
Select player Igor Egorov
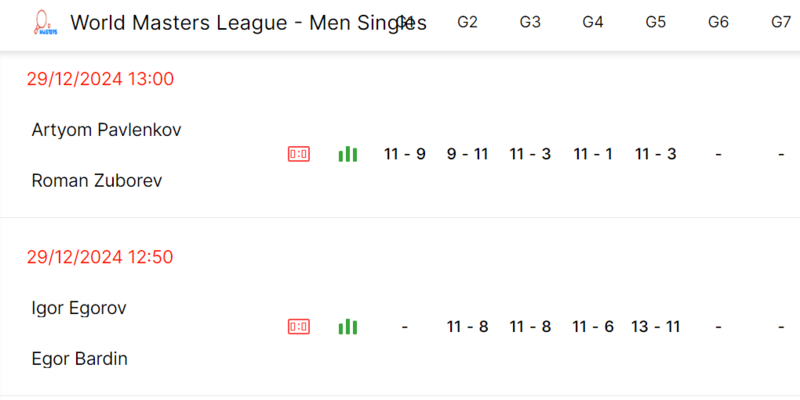pyautogui.click(x=79, y=308)
